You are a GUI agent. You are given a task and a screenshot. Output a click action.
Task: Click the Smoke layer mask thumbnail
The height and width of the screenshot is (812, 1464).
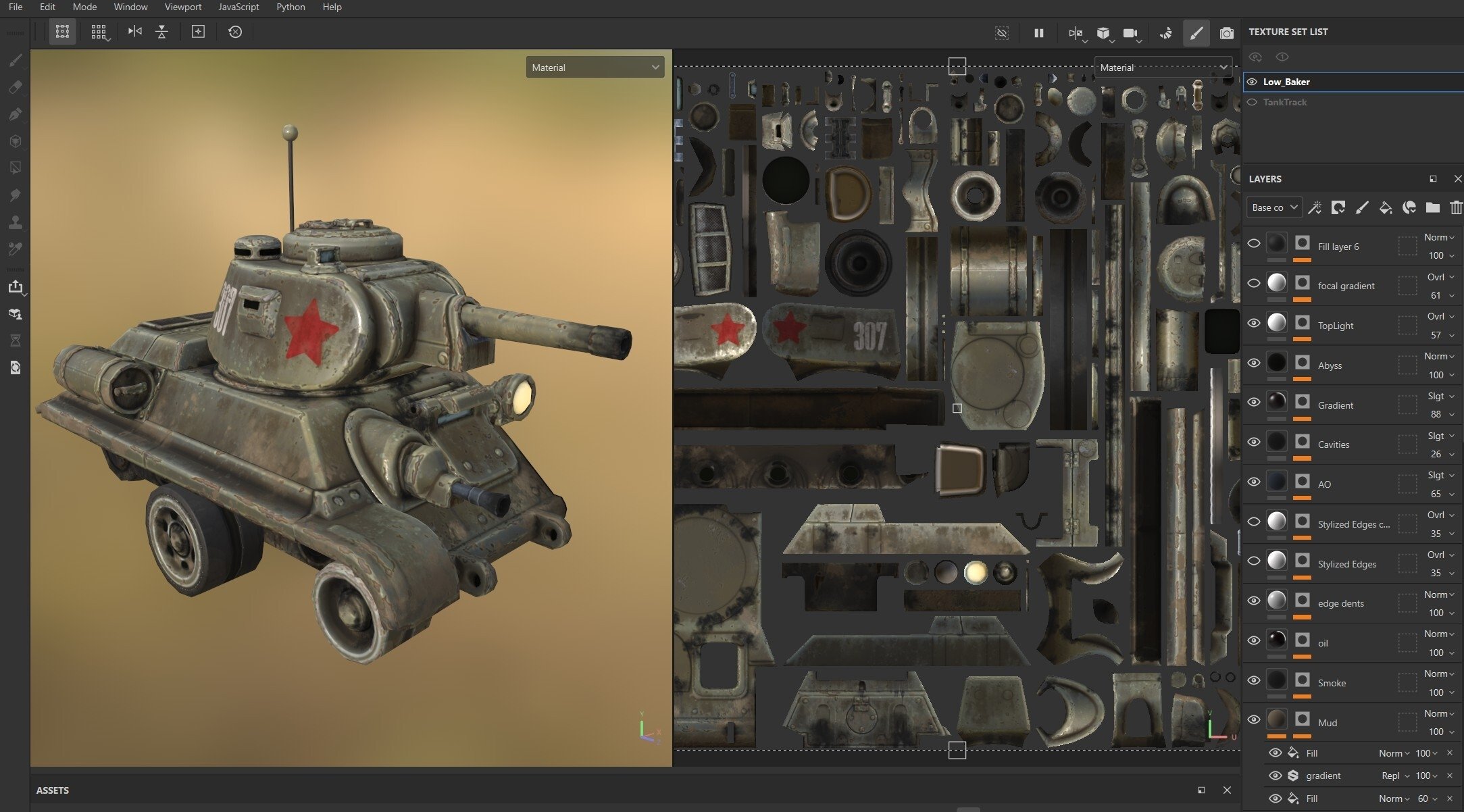1302,680
